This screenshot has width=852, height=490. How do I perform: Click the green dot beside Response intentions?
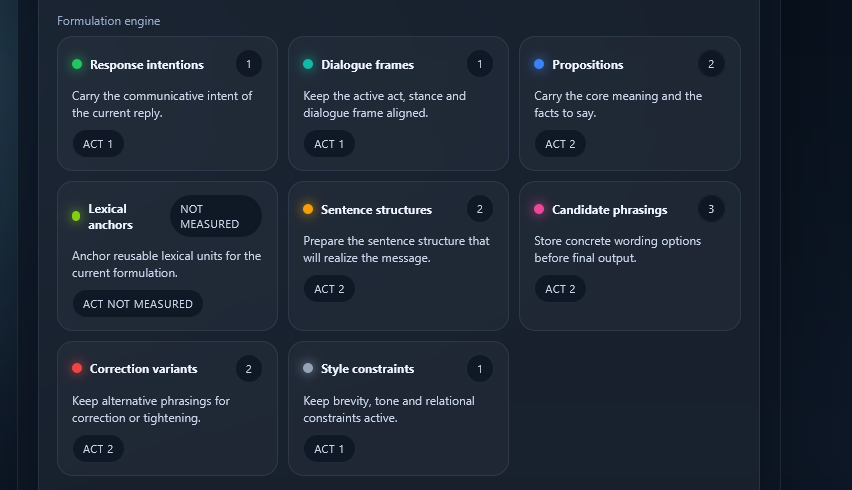[x=77, y=65]
